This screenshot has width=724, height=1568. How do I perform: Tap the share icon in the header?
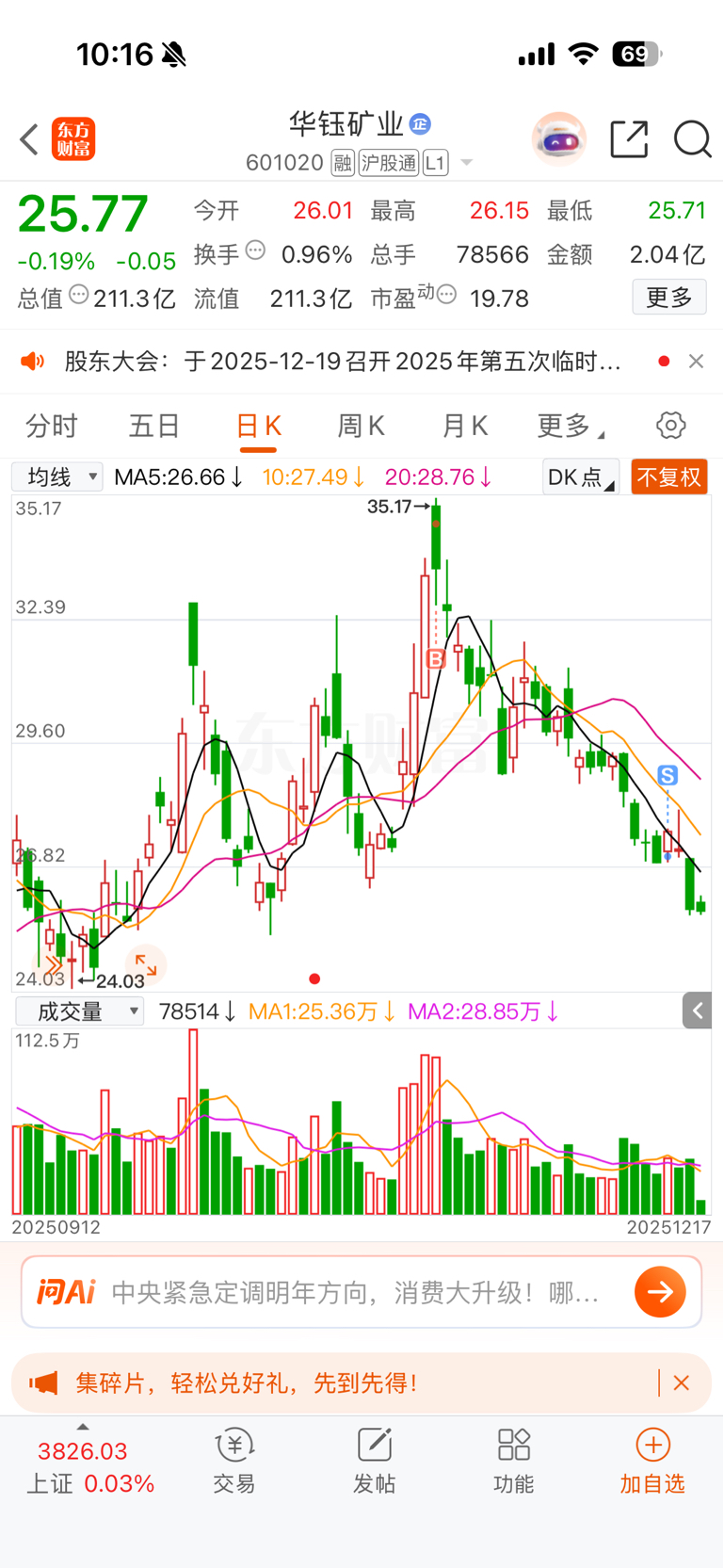point(629,139)
